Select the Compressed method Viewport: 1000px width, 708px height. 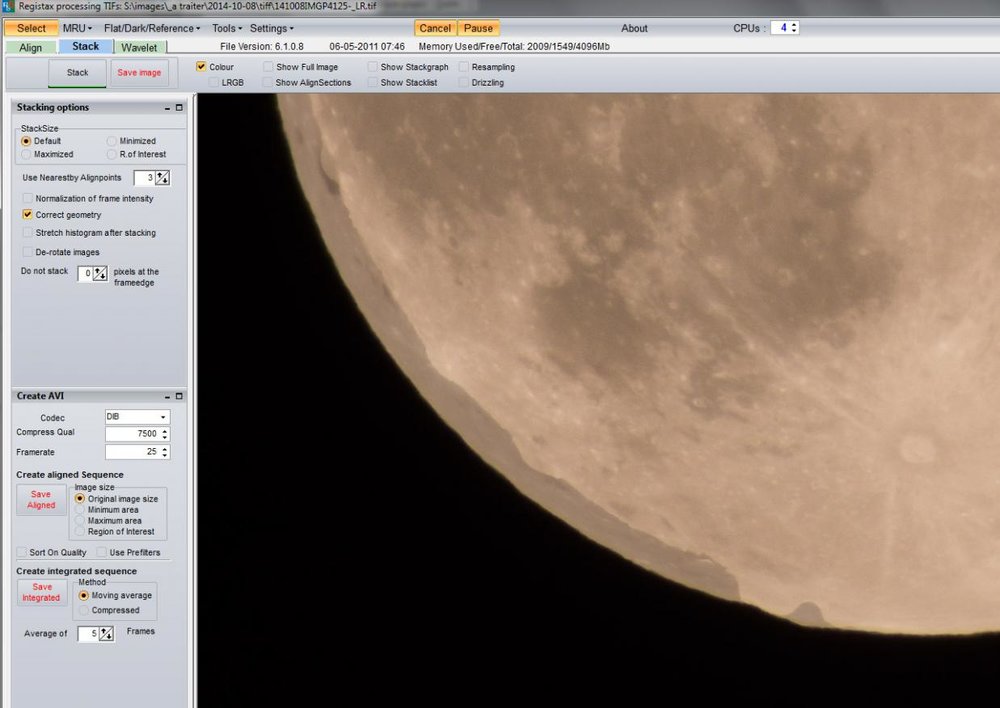click(x=85, y=610)
